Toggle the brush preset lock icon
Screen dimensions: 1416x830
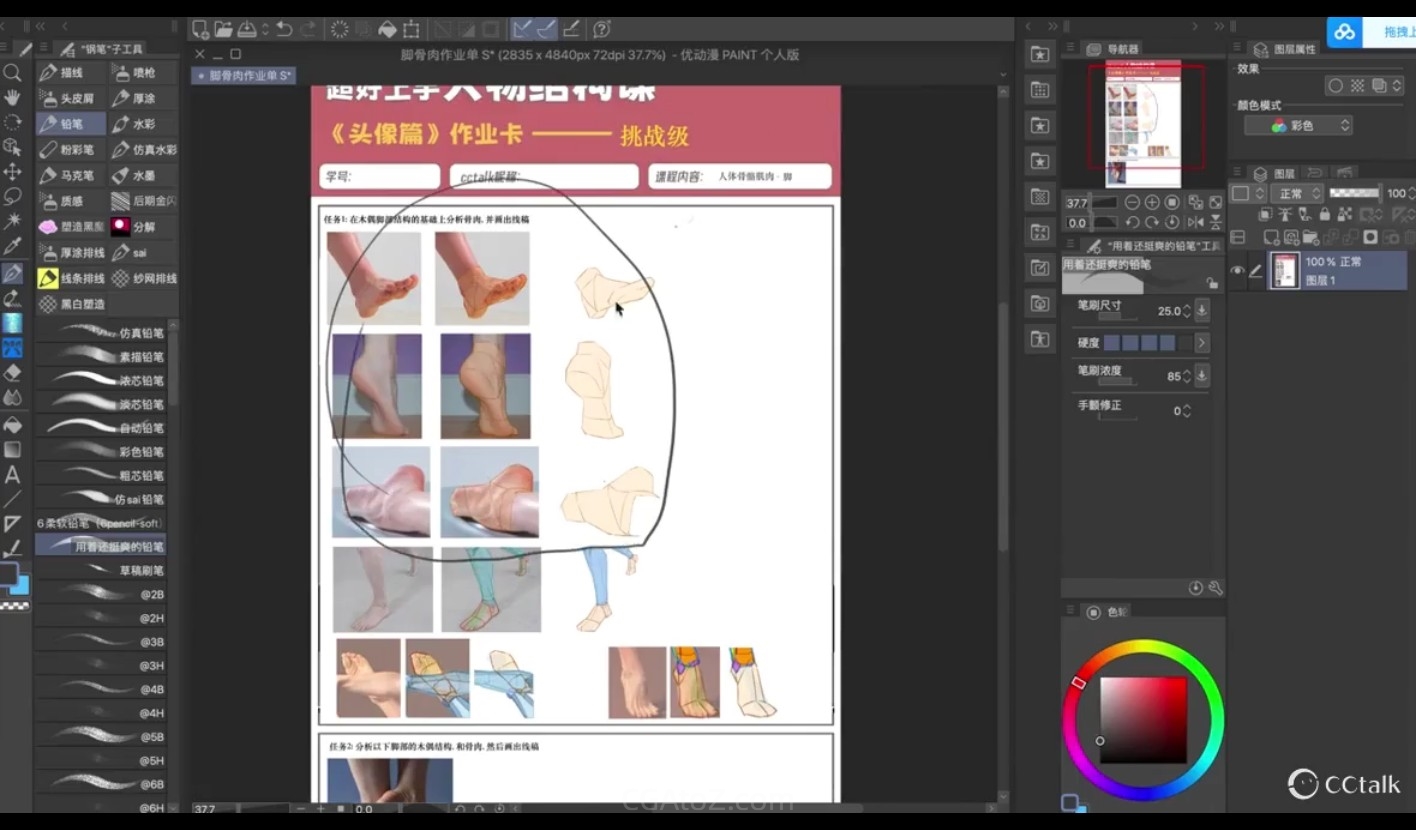(x=1212, y=283)
